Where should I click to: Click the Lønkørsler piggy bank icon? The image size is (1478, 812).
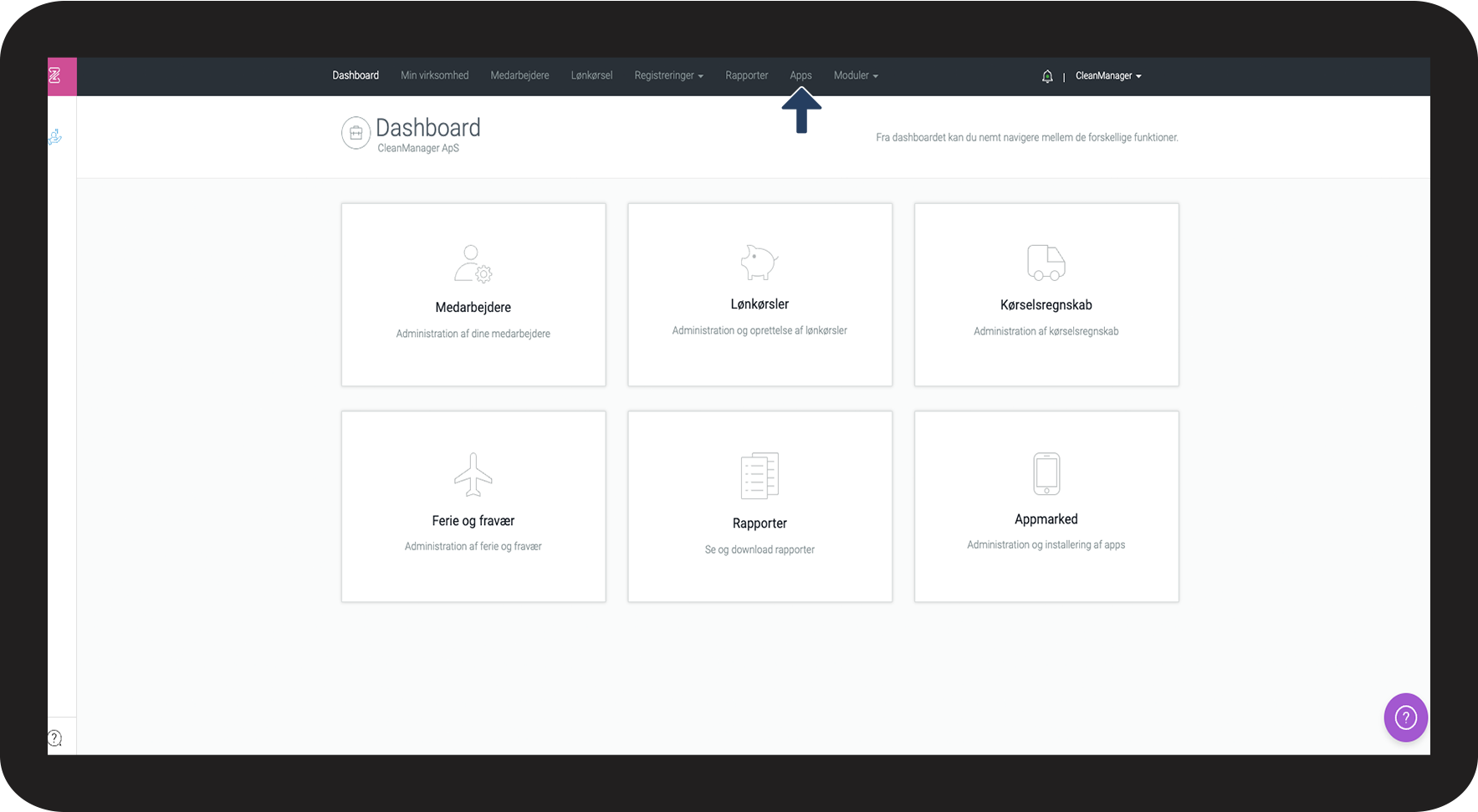coord(759,262)
